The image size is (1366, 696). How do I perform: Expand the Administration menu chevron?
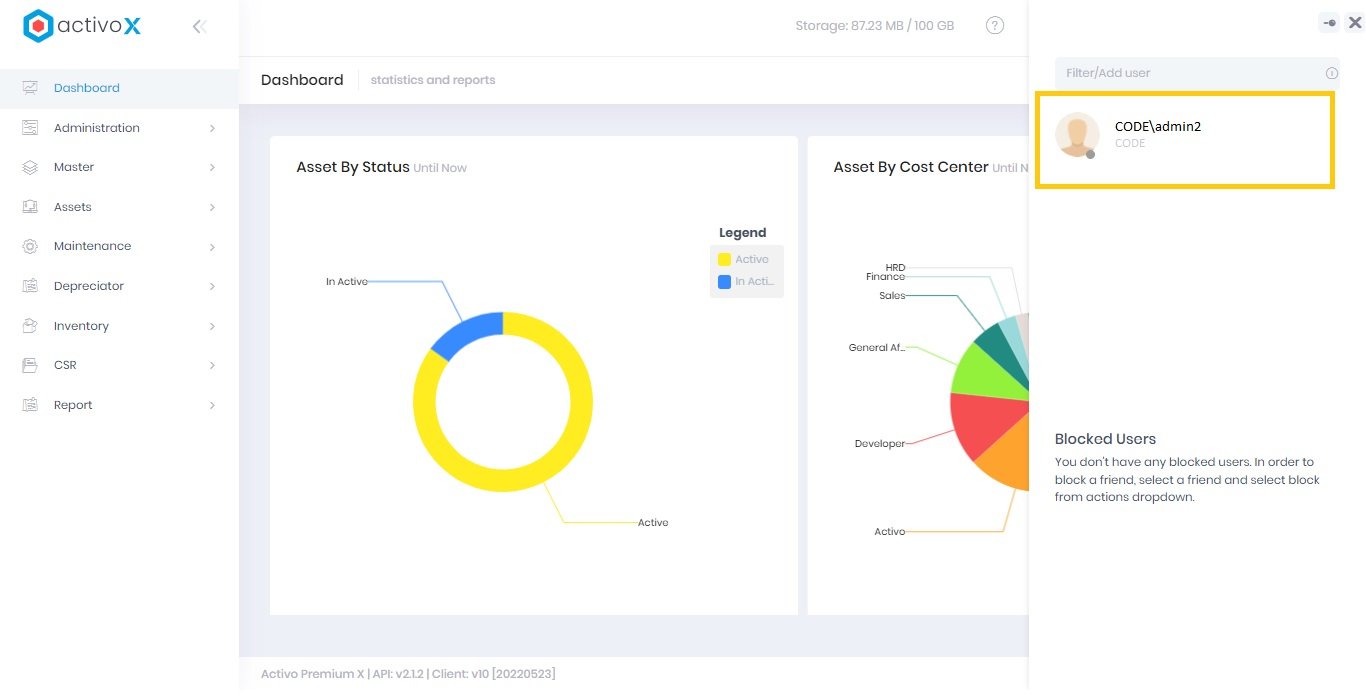(212, 128)
